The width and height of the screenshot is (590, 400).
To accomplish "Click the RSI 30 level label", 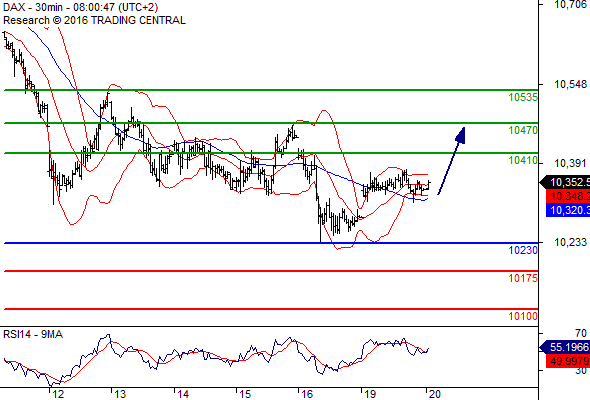I will tap(581, 371).
